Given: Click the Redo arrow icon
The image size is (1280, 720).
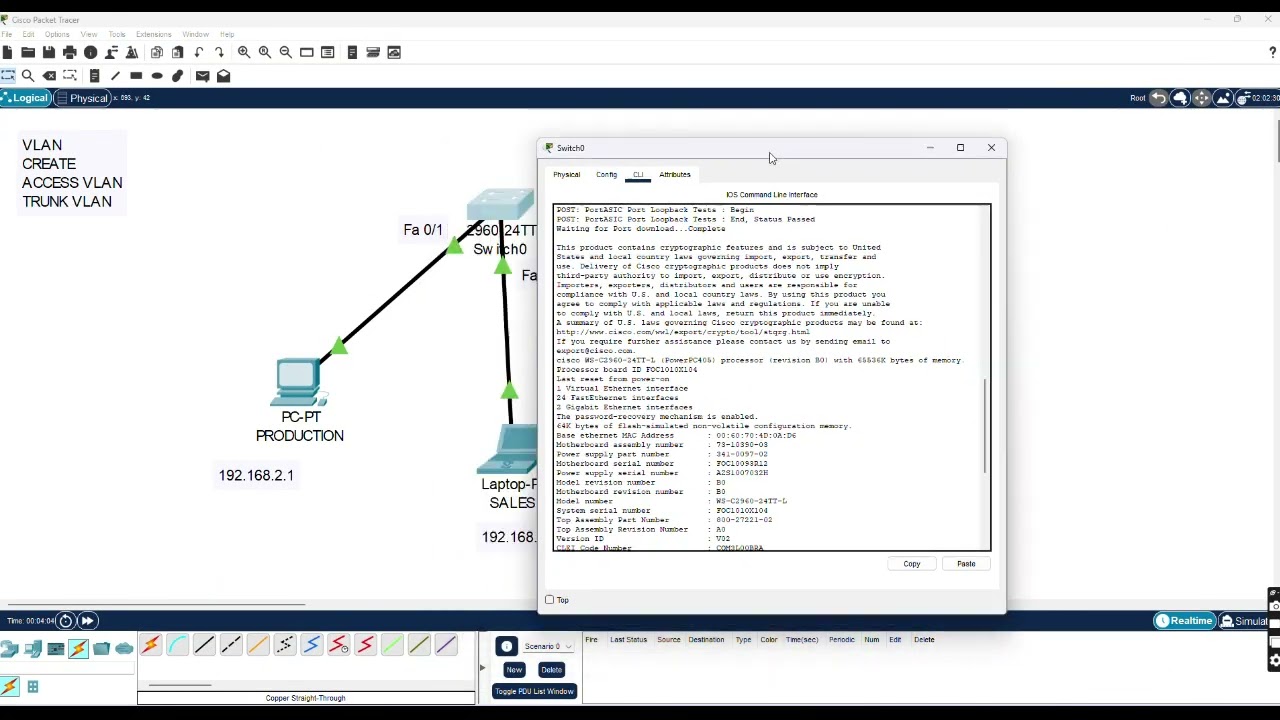Looking at the screenshot, I should point(220,52).
